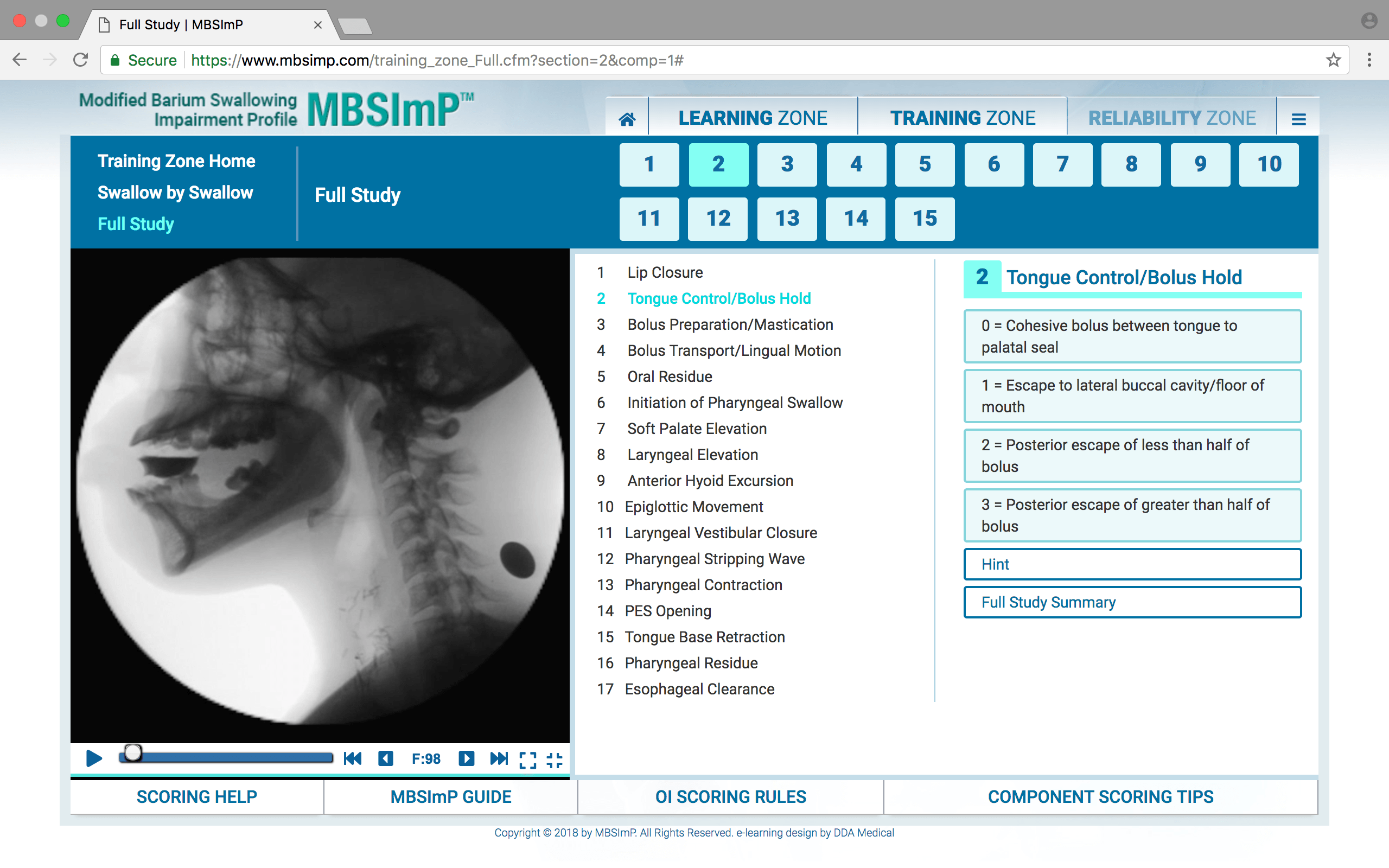Viewport: 1389px width, 868px height.
Task: Skip to the last video frame
Action: tap(499, 759)
